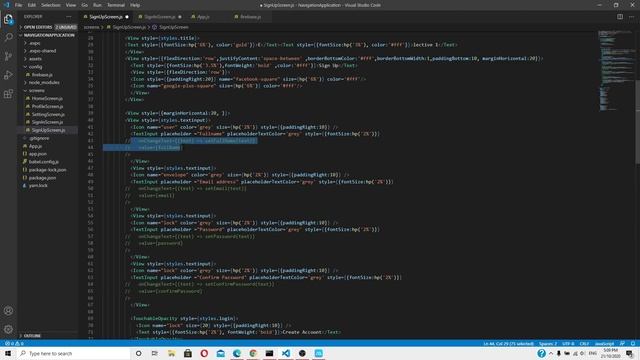The width and height of the screenshot is (640, 360).
Task: Open the Search view in activity bar
Action: pyautogui.click(x=8, y=38)
